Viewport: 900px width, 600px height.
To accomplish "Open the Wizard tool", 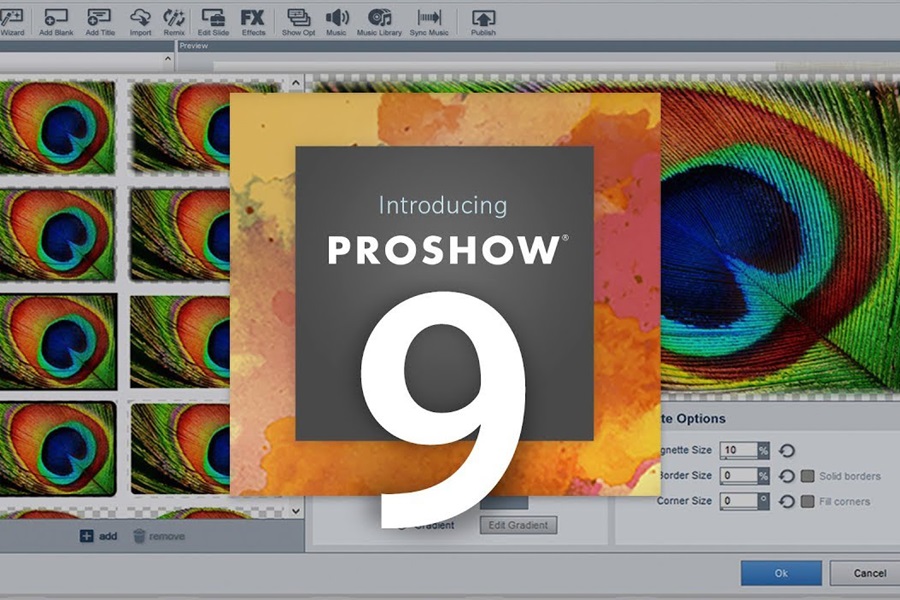I will [x=12, y=18].
